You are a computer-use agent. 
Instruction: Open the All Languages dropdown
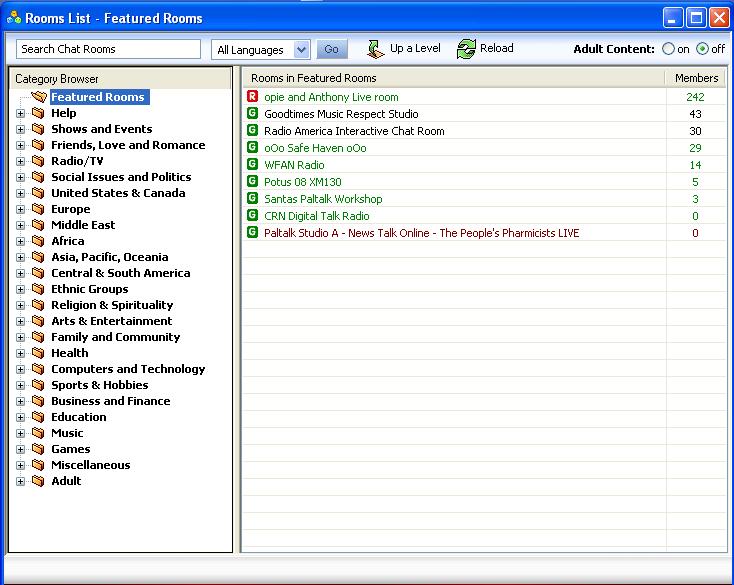pos(301,49)
